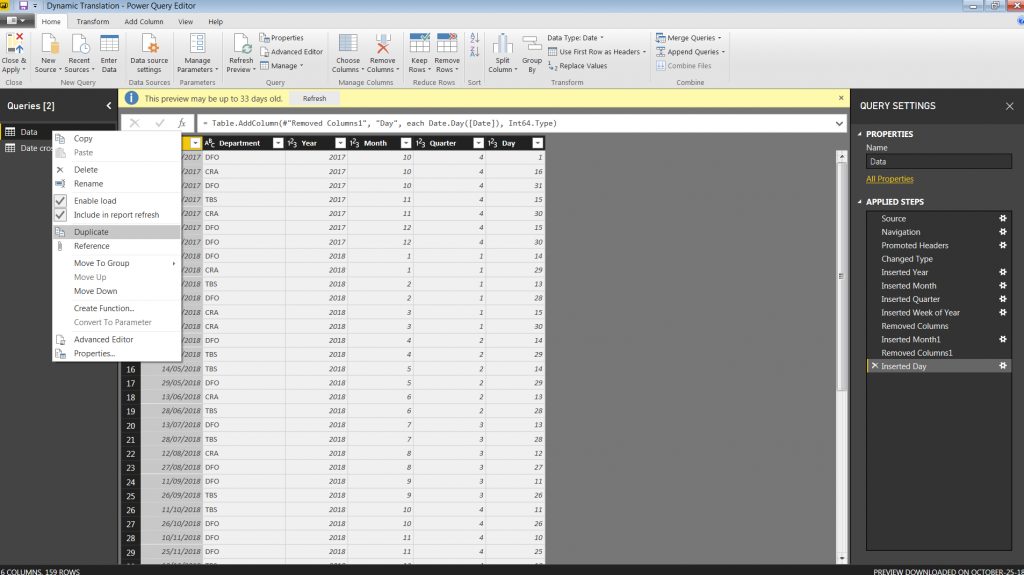Image resolution: width=1024 pixels, height=575 pixels.
Task: Switch to the Add Column tab
Action: point(144,21)
